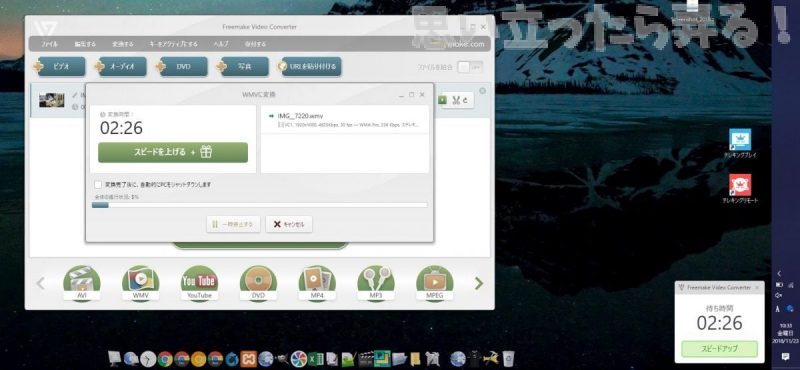Select the YouTube output format icon
800x370 pixels.
click(x=199, y=283)
